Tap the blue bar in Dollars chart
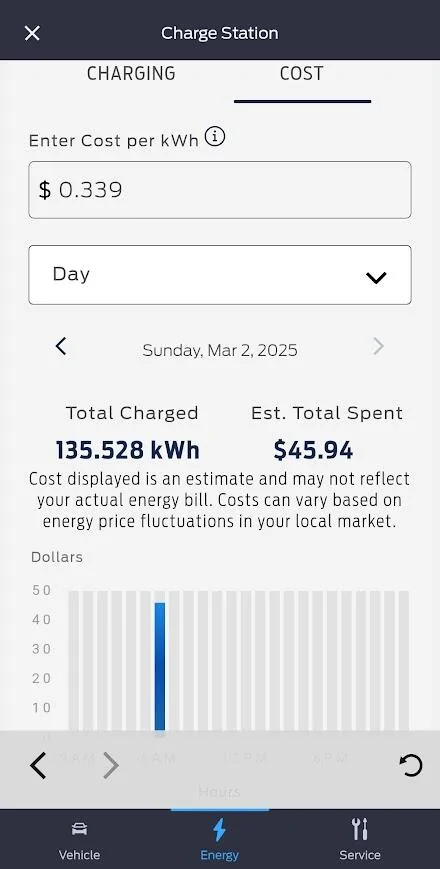 (160, 667)
